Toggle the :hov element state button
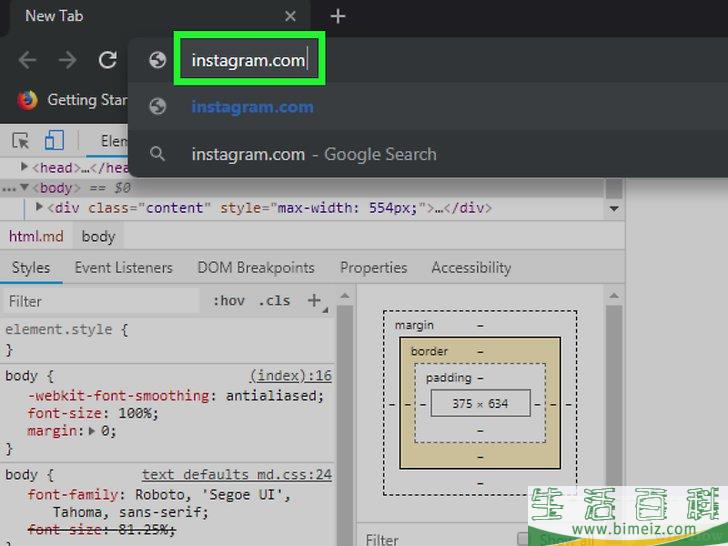Screen dimensions: 728x546 coord(229,301)
